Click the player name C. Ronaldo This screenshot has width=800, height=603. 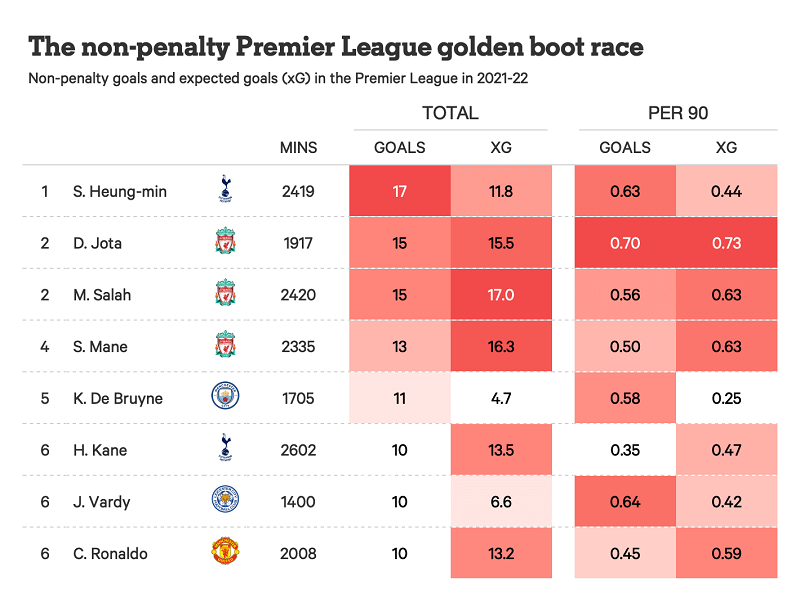111,554
